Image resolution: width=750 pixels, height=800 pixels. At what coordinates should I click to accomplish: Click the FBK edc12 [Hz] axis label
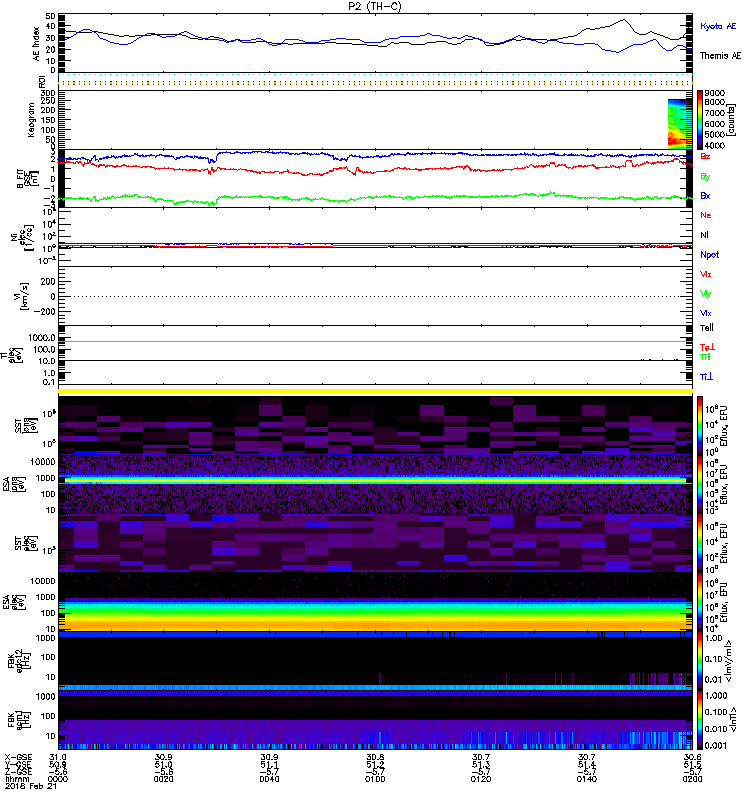coord(19,661)
